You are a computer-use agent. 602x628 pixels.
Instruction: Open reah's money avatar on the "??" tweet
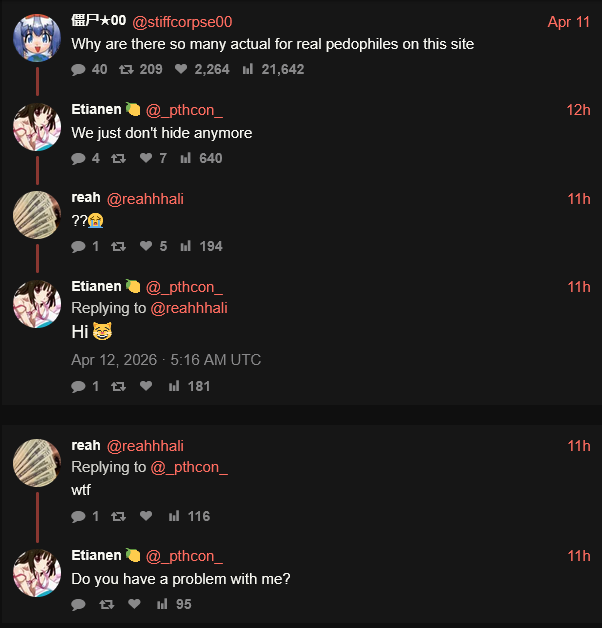(37, 215)
